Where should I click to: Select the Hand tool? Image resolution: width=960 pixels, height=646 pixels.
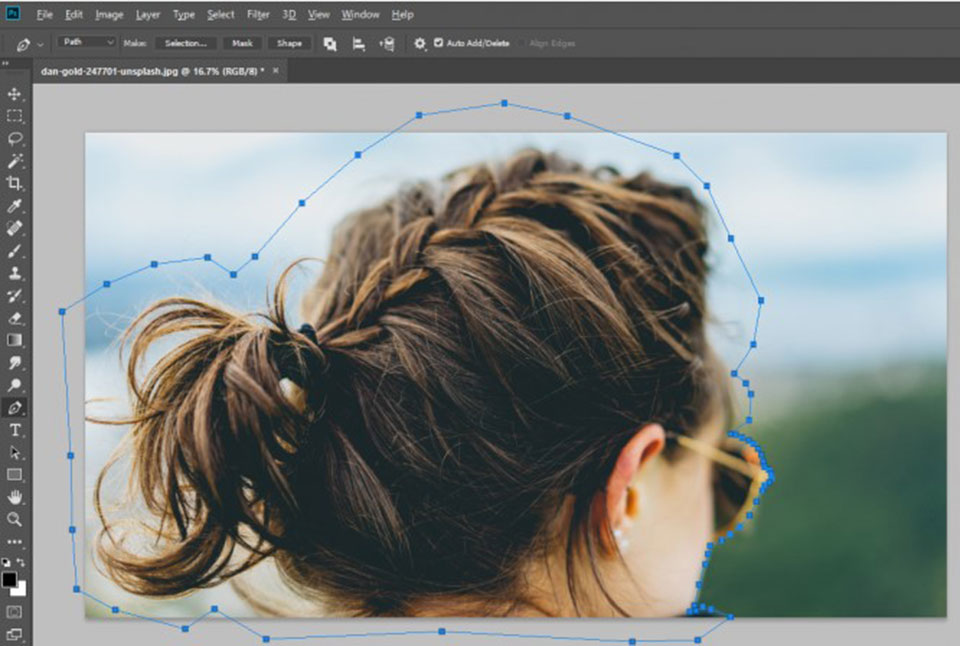14,497
